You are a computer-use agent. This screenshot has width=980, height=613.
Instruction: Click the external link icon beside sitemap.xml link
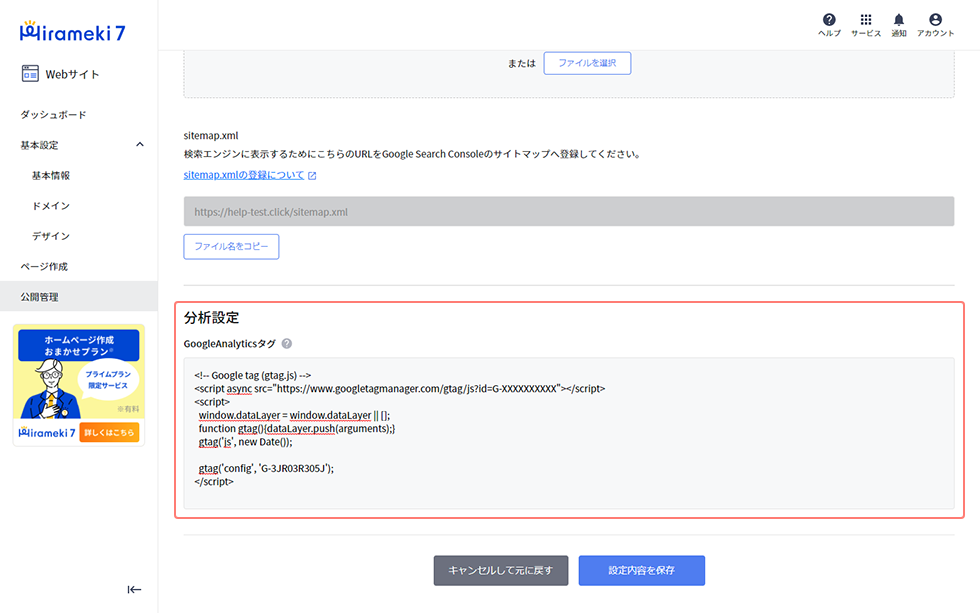pyautogui.click(x=312, y=176)
